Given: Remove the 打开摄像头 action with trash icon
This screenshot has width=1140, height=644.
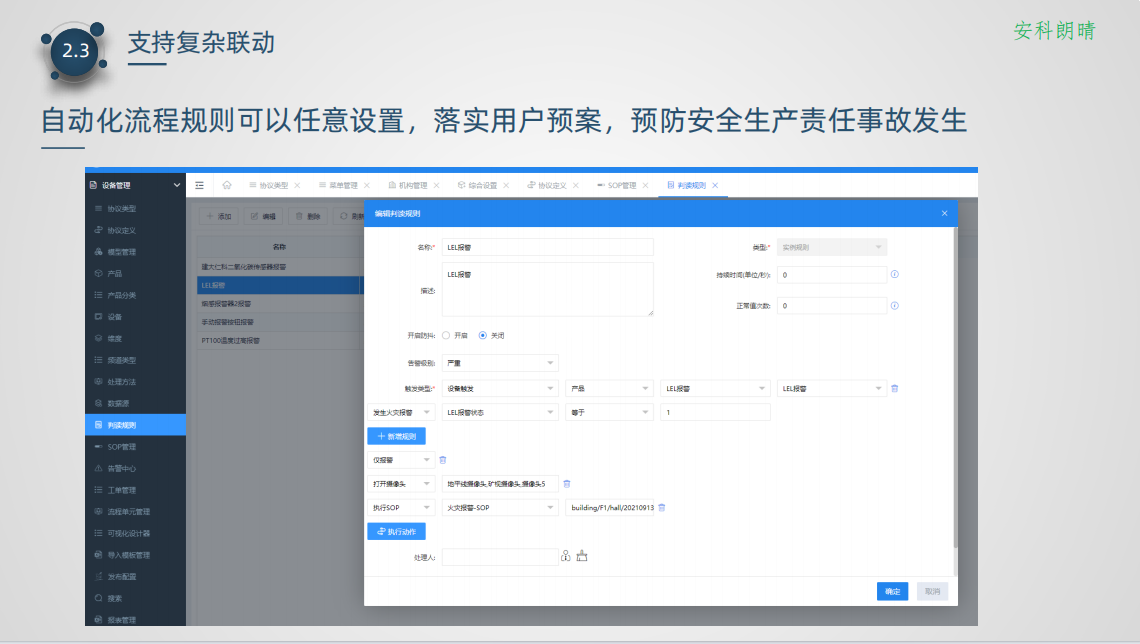Looking at the screenshot, I should coord(566,484).
